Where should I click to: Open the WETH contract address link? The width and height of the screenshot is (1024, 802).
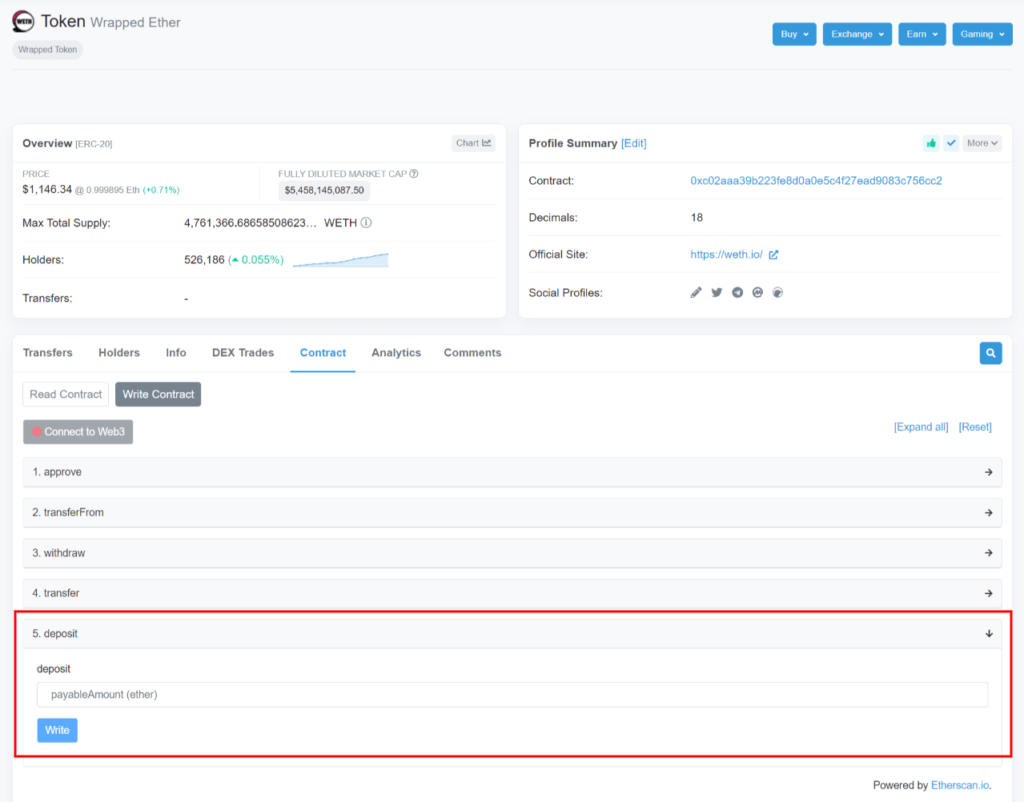[816, 181]
